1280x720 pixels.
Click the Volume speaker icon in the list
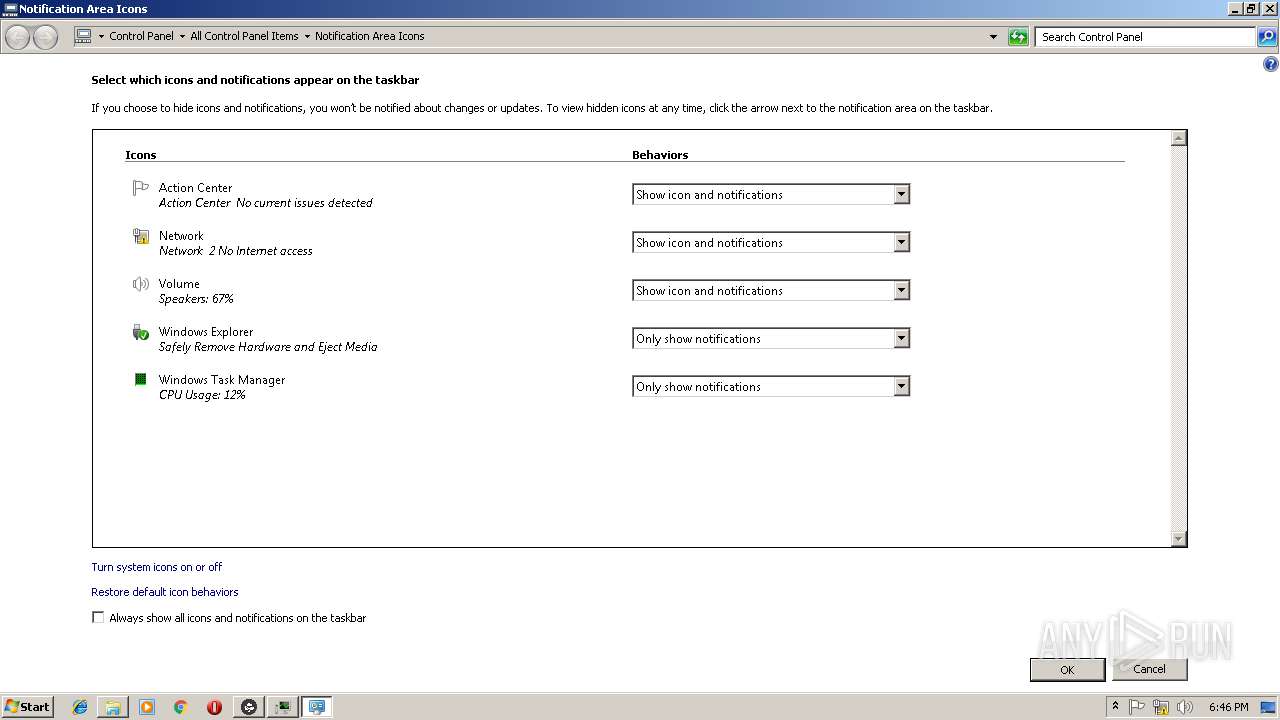coord(141,284)
